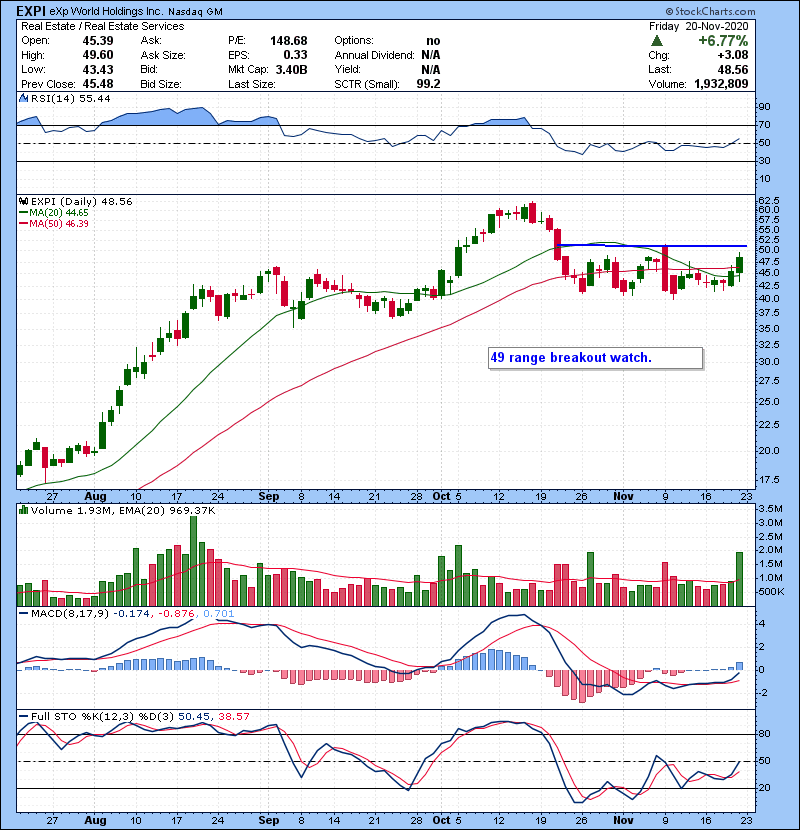Click the '49 range breakout watch.' annotation
Screen dimensions: 800x830
tap(571, 357)
